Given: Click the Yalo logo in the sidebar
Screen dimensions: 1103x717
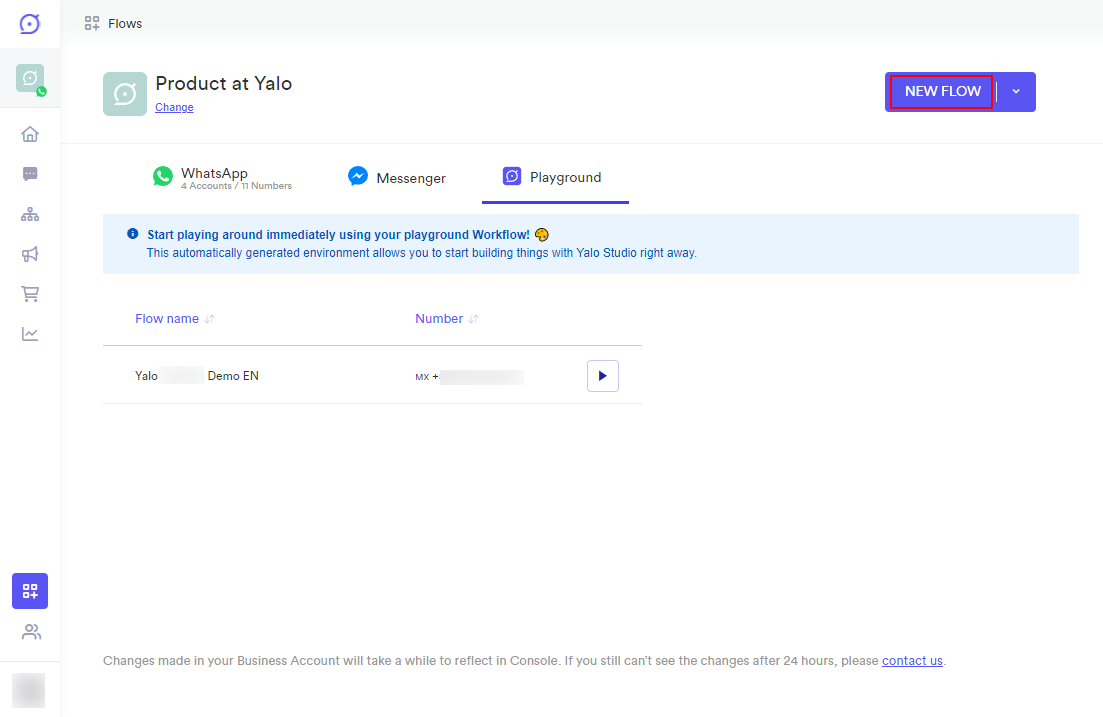Looking at the screenshot, I should [30, 24].
